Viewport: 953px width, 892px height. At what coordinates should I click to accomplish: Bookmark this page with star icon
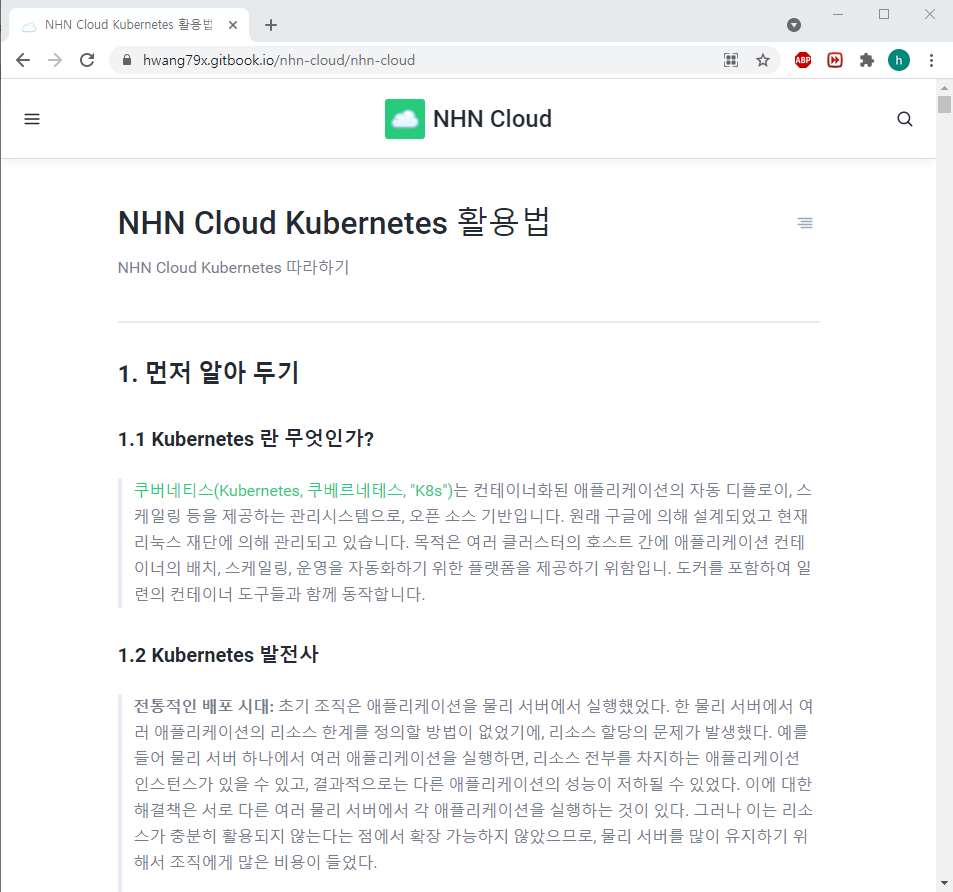pos(763,60)
